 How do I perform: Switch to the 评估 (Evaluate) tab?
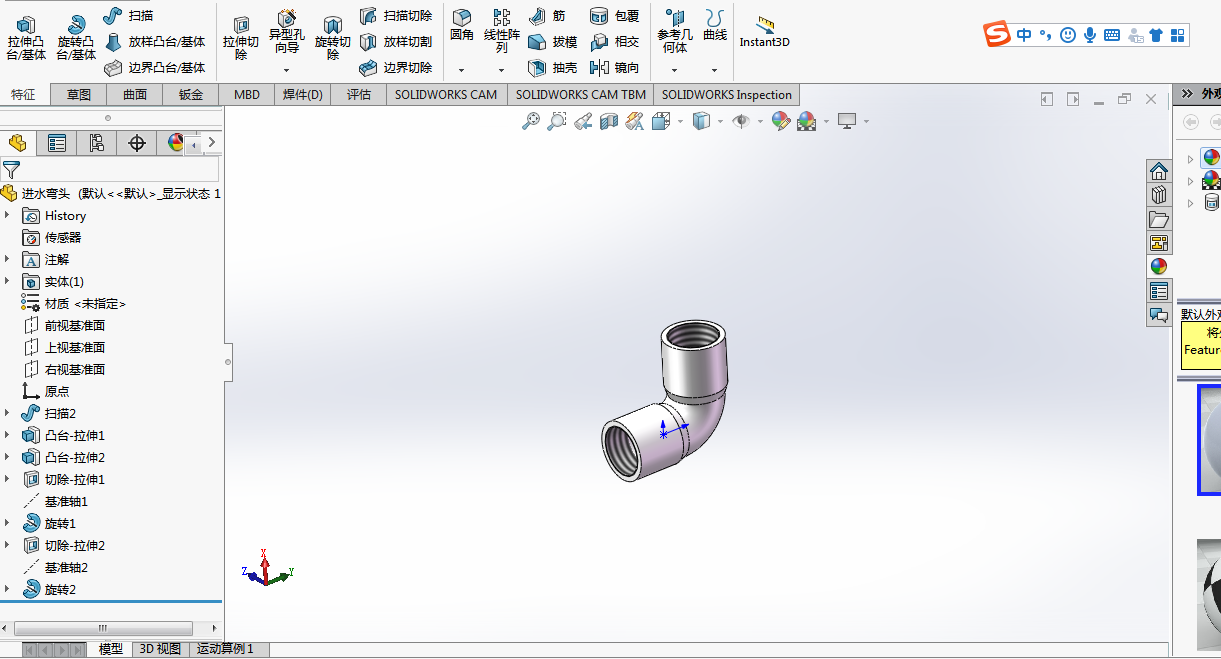(359, 95)
